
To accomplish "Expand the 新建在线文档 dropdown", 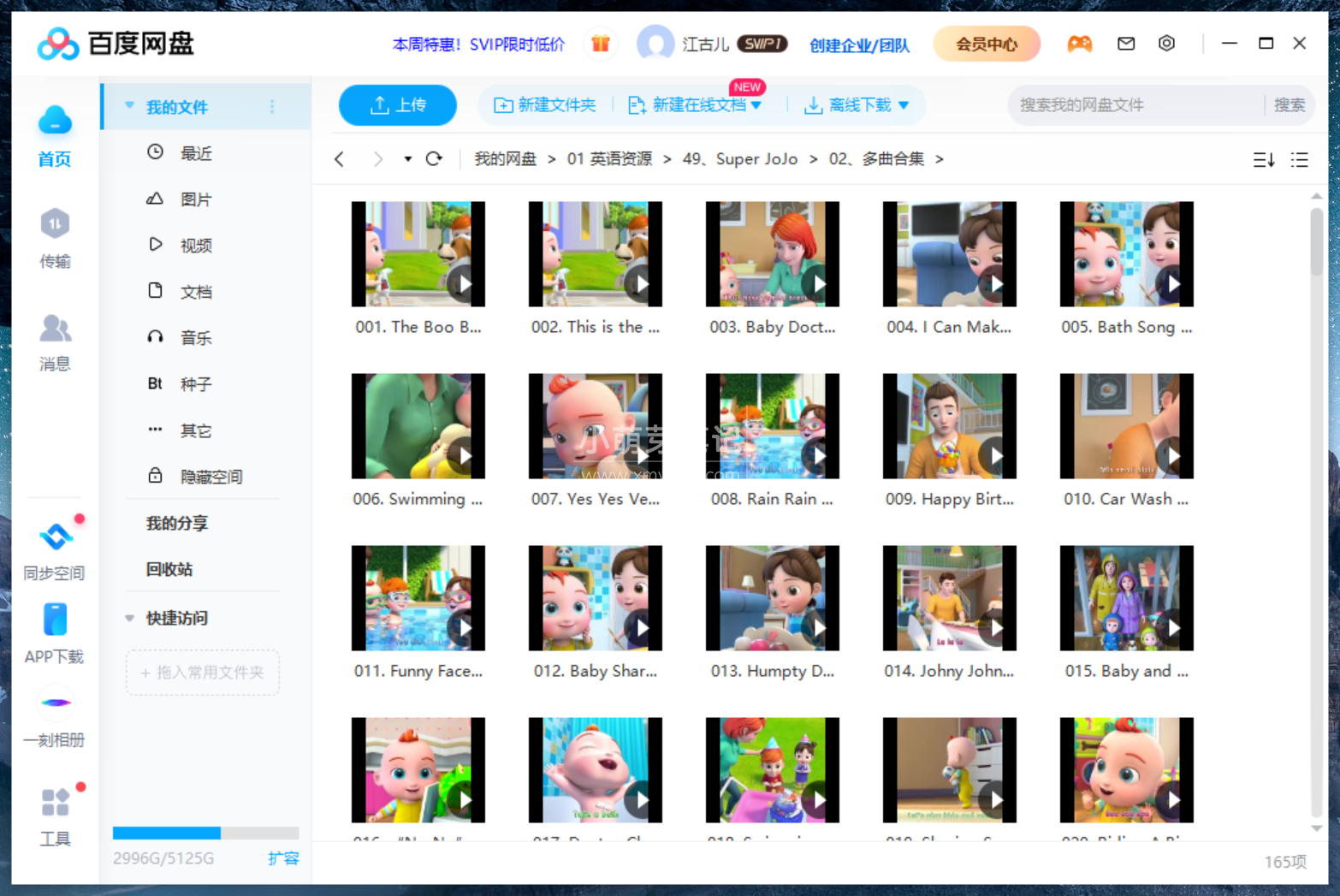I will pos(756,104).
